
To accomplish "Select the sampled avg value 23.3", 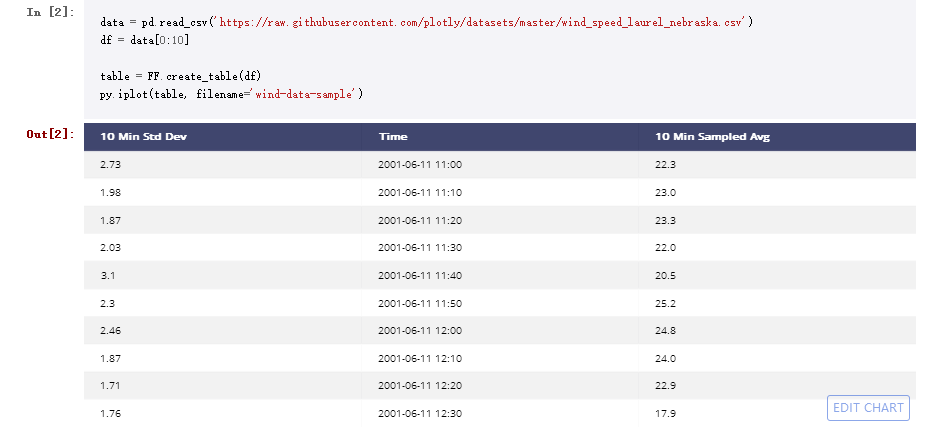I will pos(666,220).
